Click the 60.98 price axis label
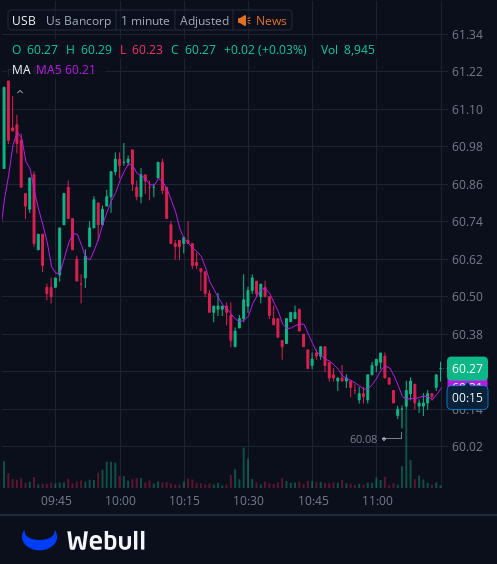 pyautogui.click(x=467, y=147)
